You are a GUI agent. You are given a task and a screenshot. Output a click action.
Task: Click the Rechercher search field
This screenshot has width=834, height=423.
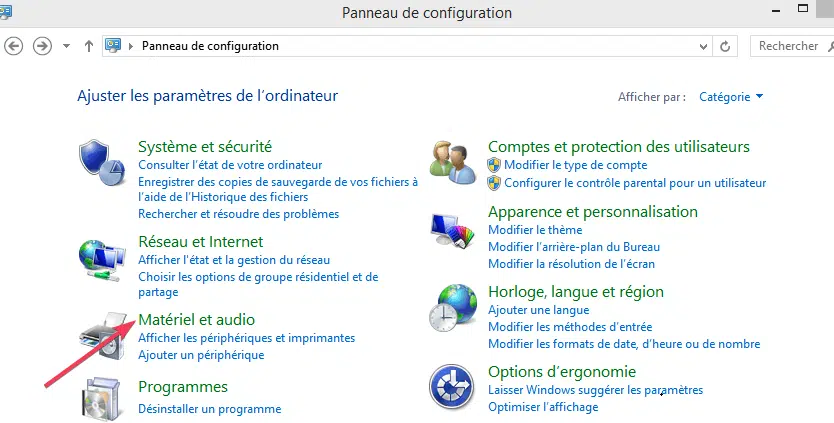(x=791, y=46)
